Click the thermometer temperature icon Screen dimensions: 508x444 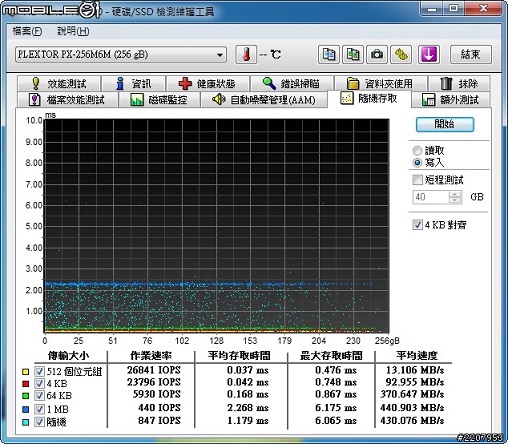(246, 54)
